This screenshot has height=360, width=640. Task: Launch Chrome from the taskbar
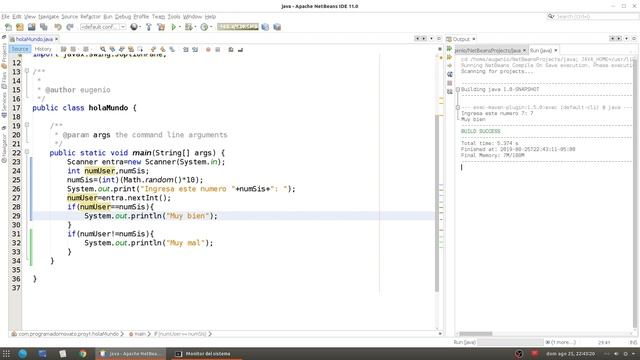click(x=83, y=353)
